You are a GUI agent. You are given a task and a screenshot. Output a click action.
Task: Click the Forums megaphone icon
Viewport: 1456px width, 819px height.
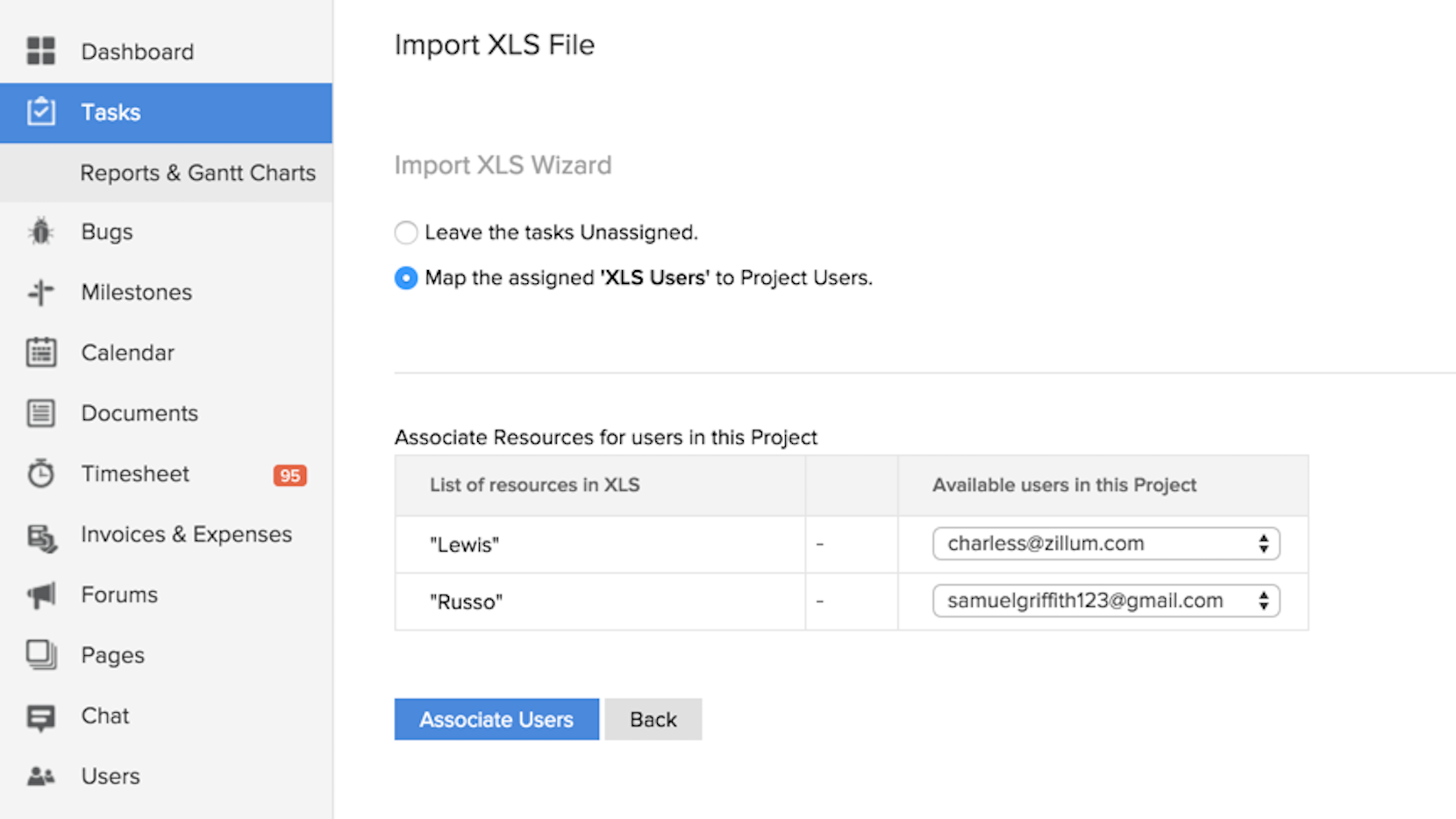tap(40, 595)
